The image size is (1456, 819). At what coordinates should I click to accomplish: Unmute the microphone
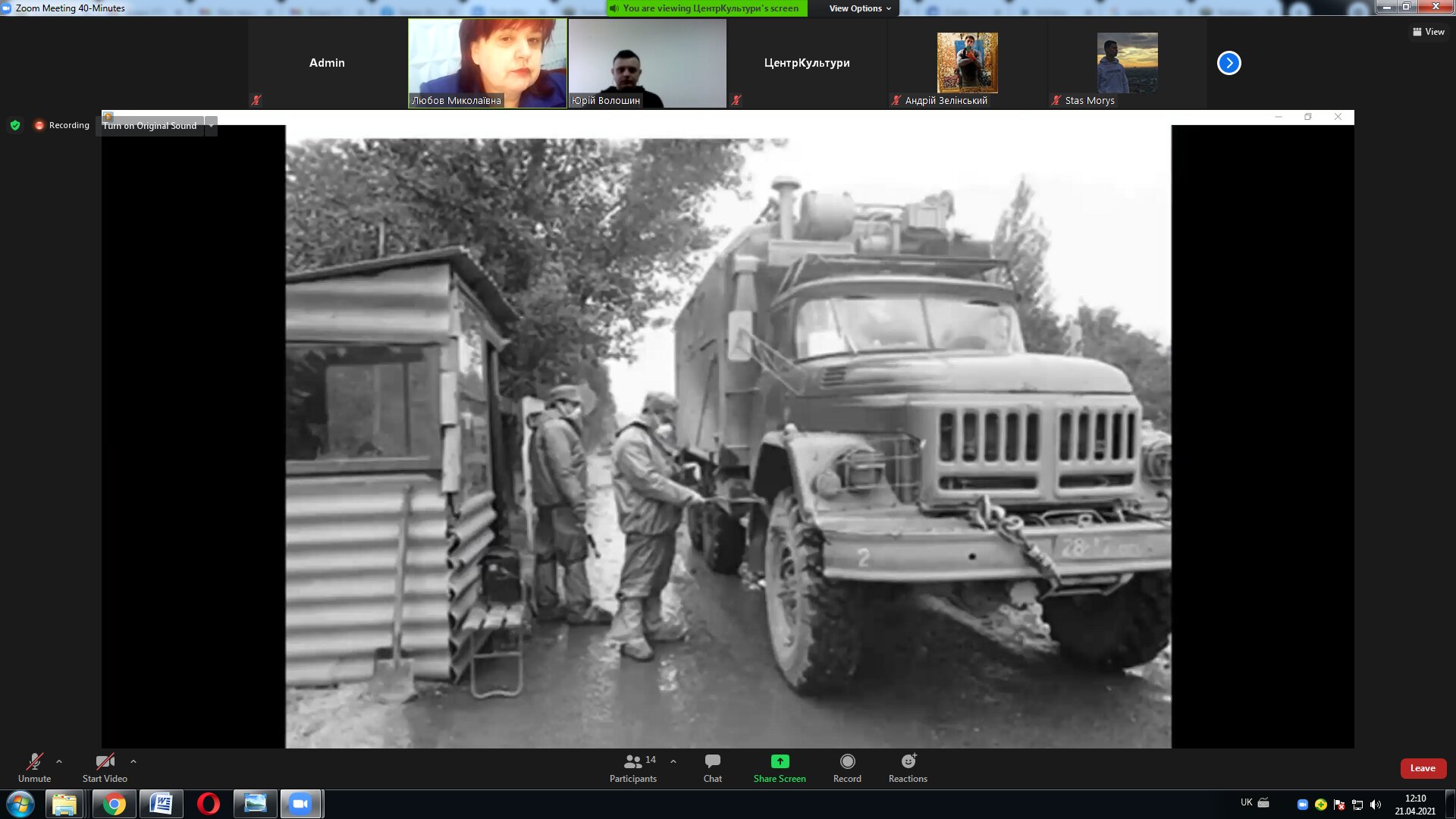pyautogui.click(x=34, y=761)
